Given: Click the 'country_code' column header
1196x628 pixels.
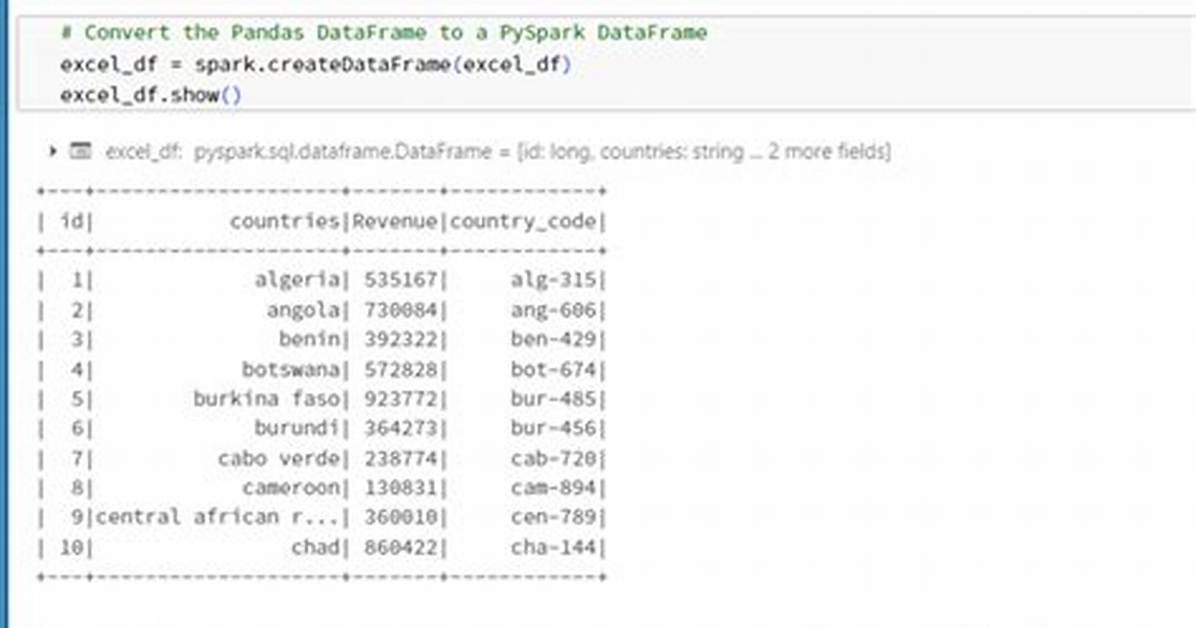Looking at the screenshot, I should click(523, 221).
